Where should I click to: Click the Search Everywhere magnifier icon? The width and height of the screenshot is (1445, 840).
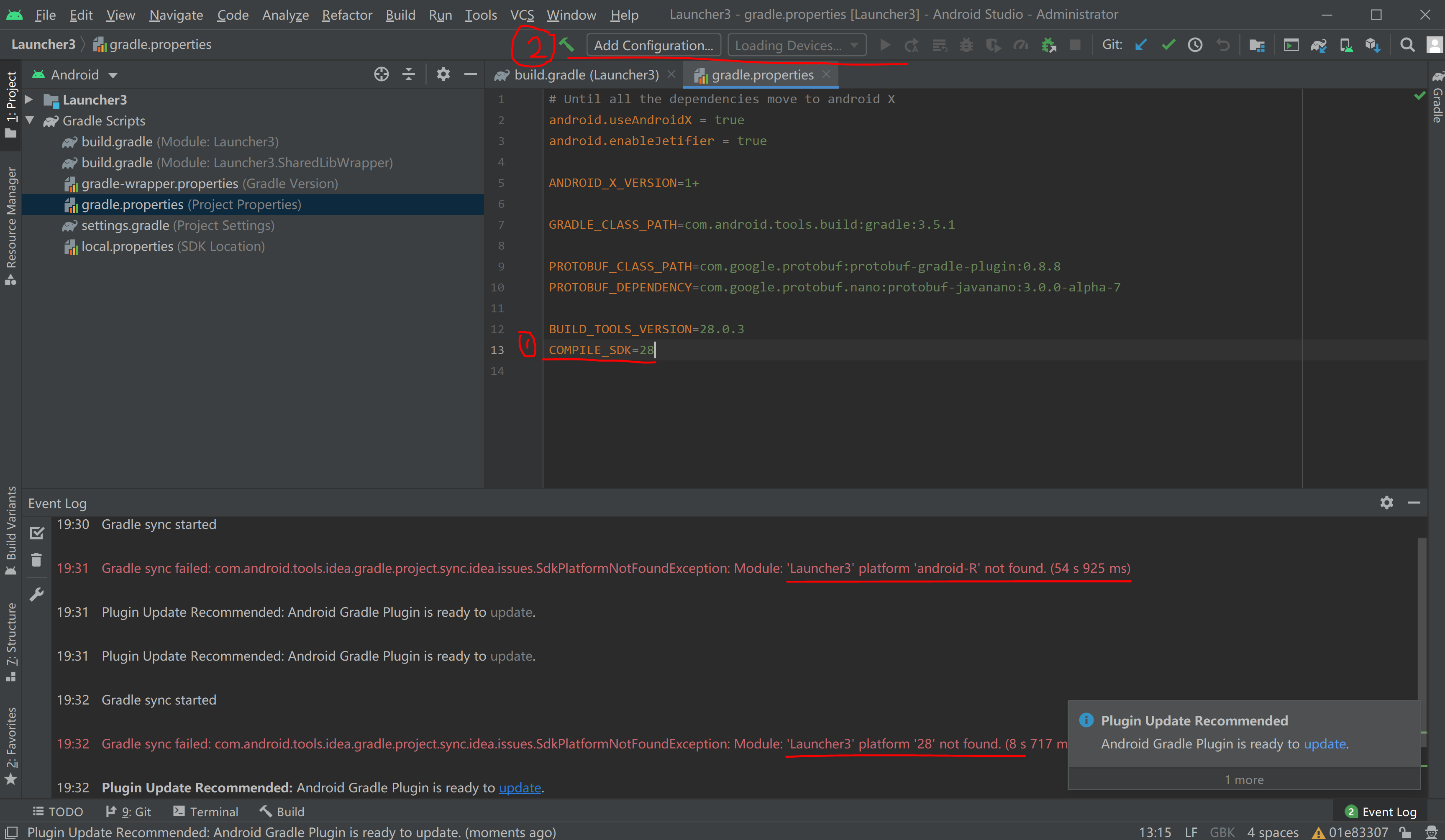pyautogui.click(x=1407, y=45)
